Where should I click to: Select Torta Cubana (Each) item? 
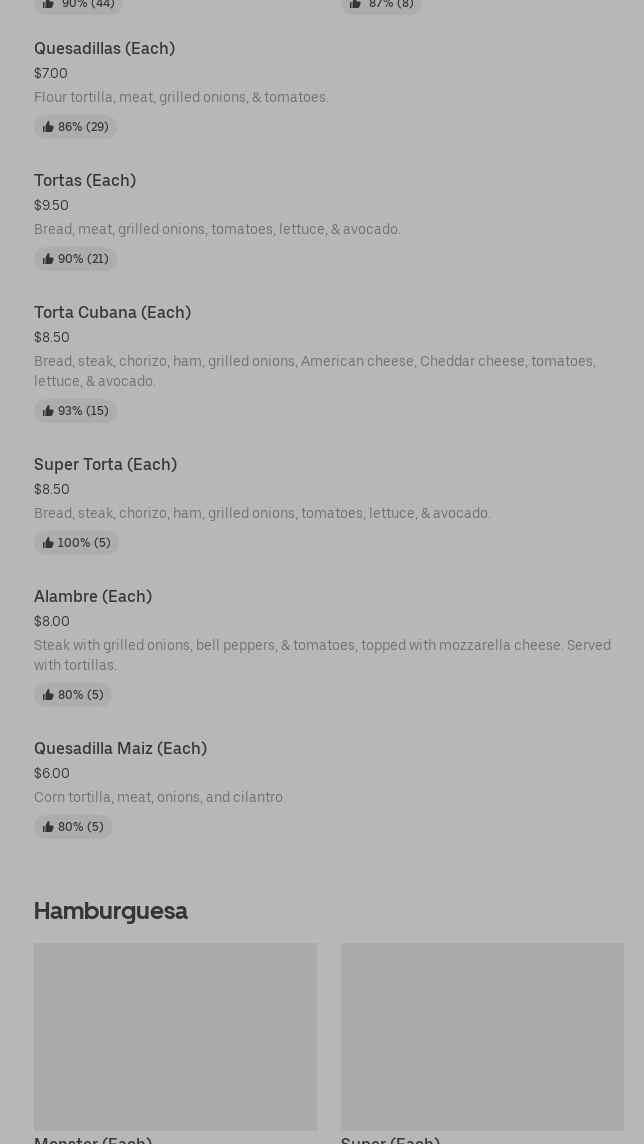[112, 313]
